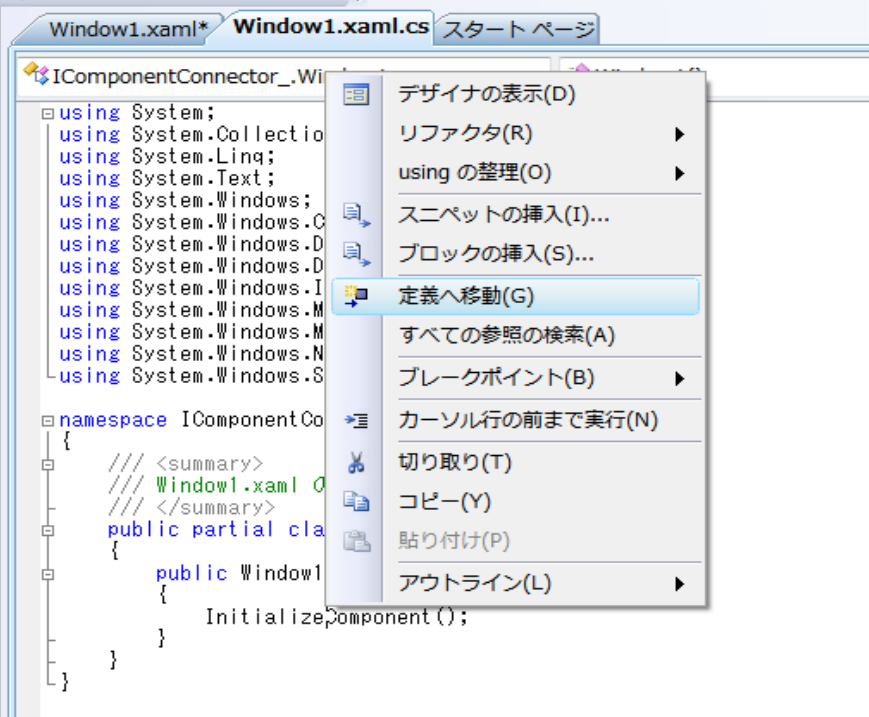Collapse the public partial class block

48,530
